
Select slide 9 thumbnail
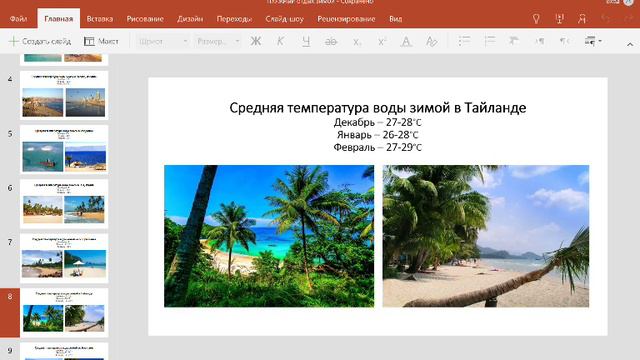[x=64, y=351]
